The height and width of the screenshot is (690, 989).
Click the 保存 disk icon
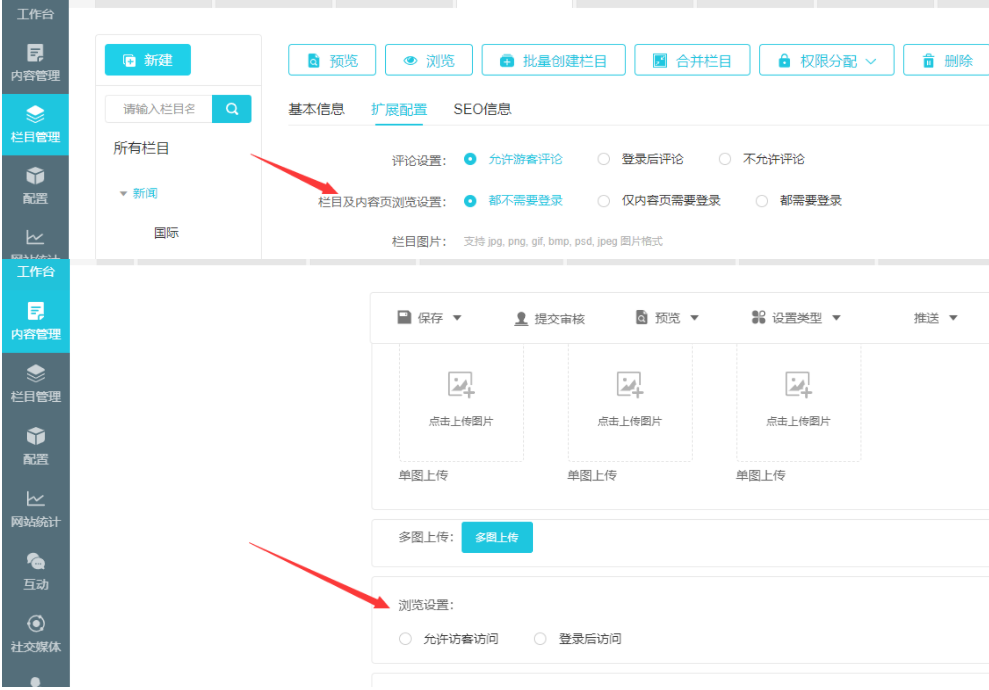pyautogui.click(x=404, y=317)
